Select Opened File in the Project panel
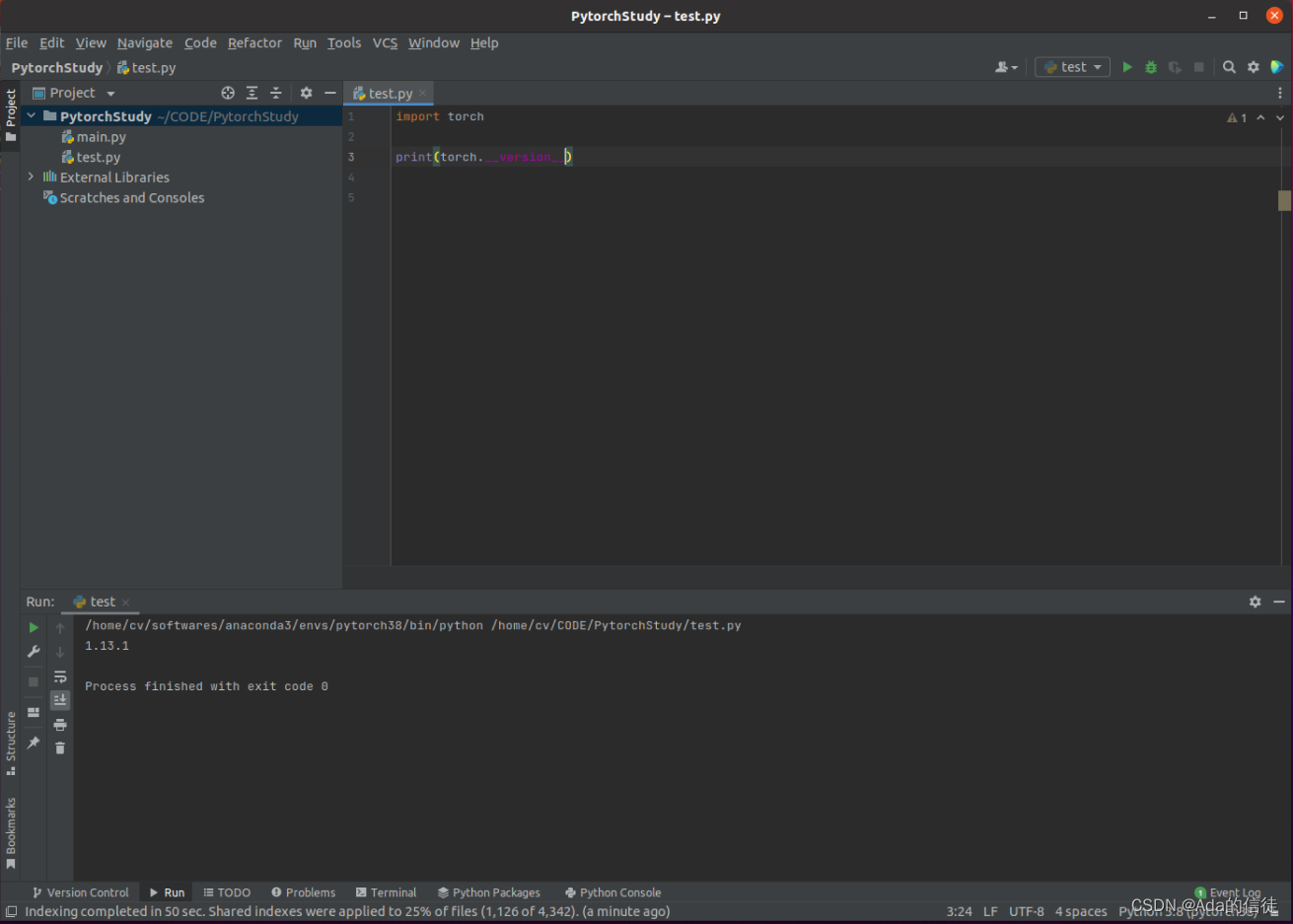1293x924 pixels. coord(228,92)
